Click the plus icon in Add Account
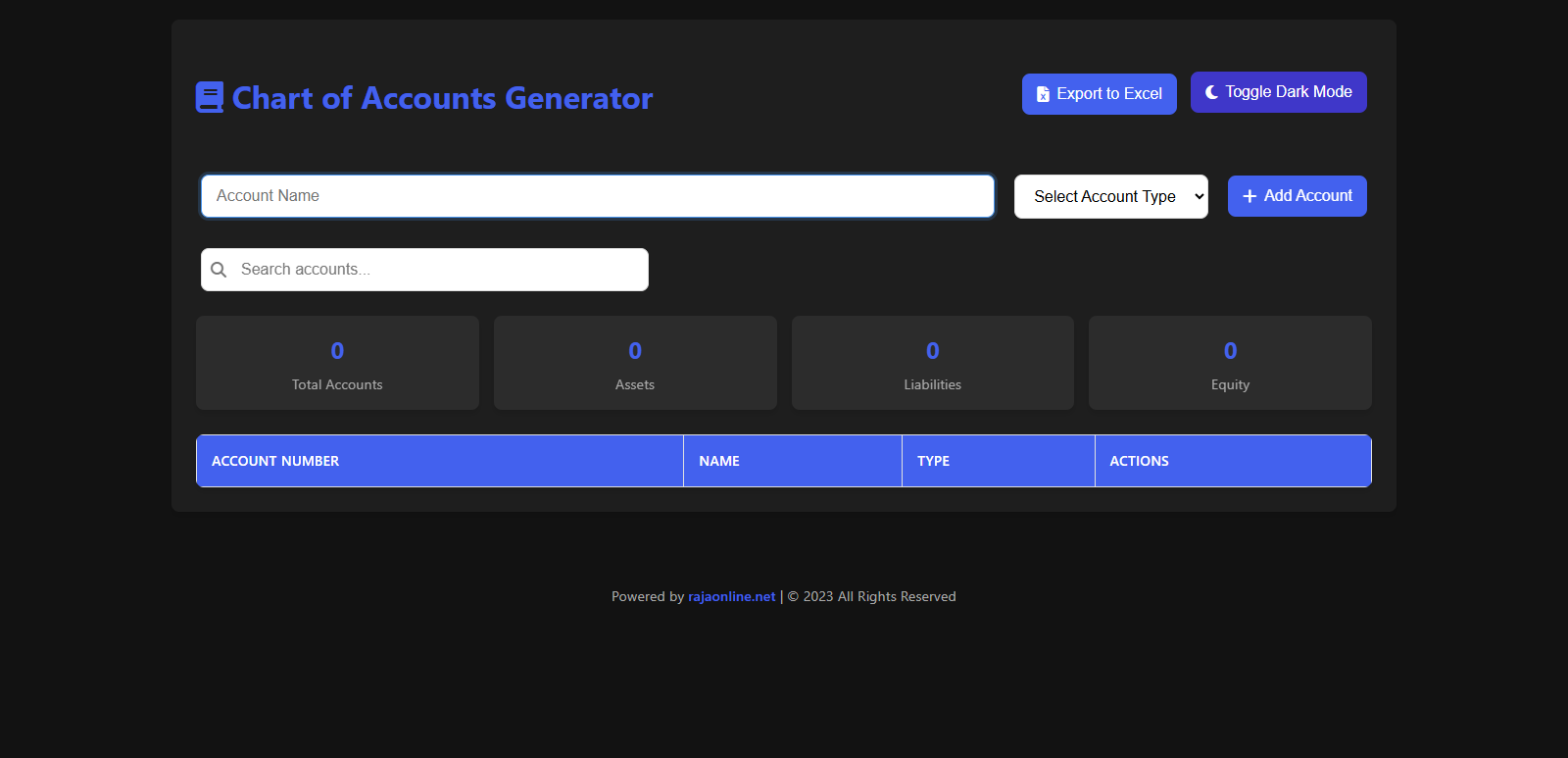The image size is (1568, 758). 1249,196
